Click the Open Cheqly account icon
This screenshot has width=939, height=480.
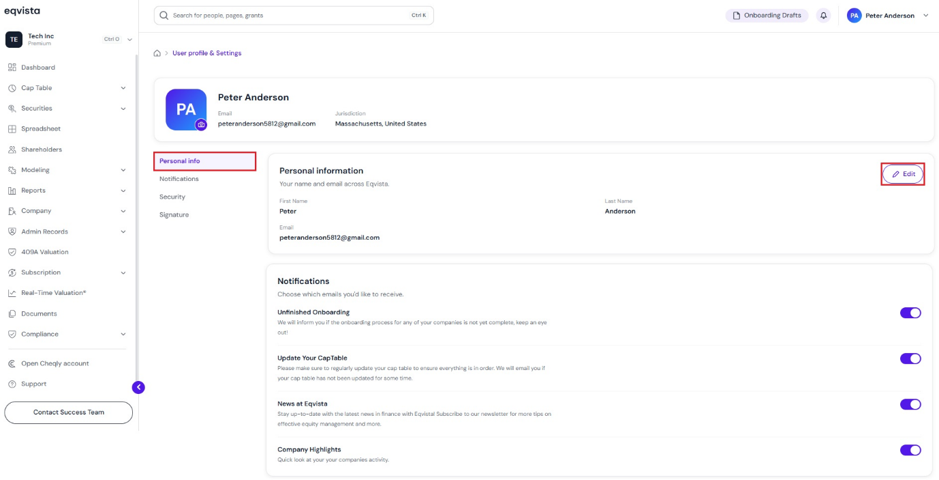pos(12,363)
